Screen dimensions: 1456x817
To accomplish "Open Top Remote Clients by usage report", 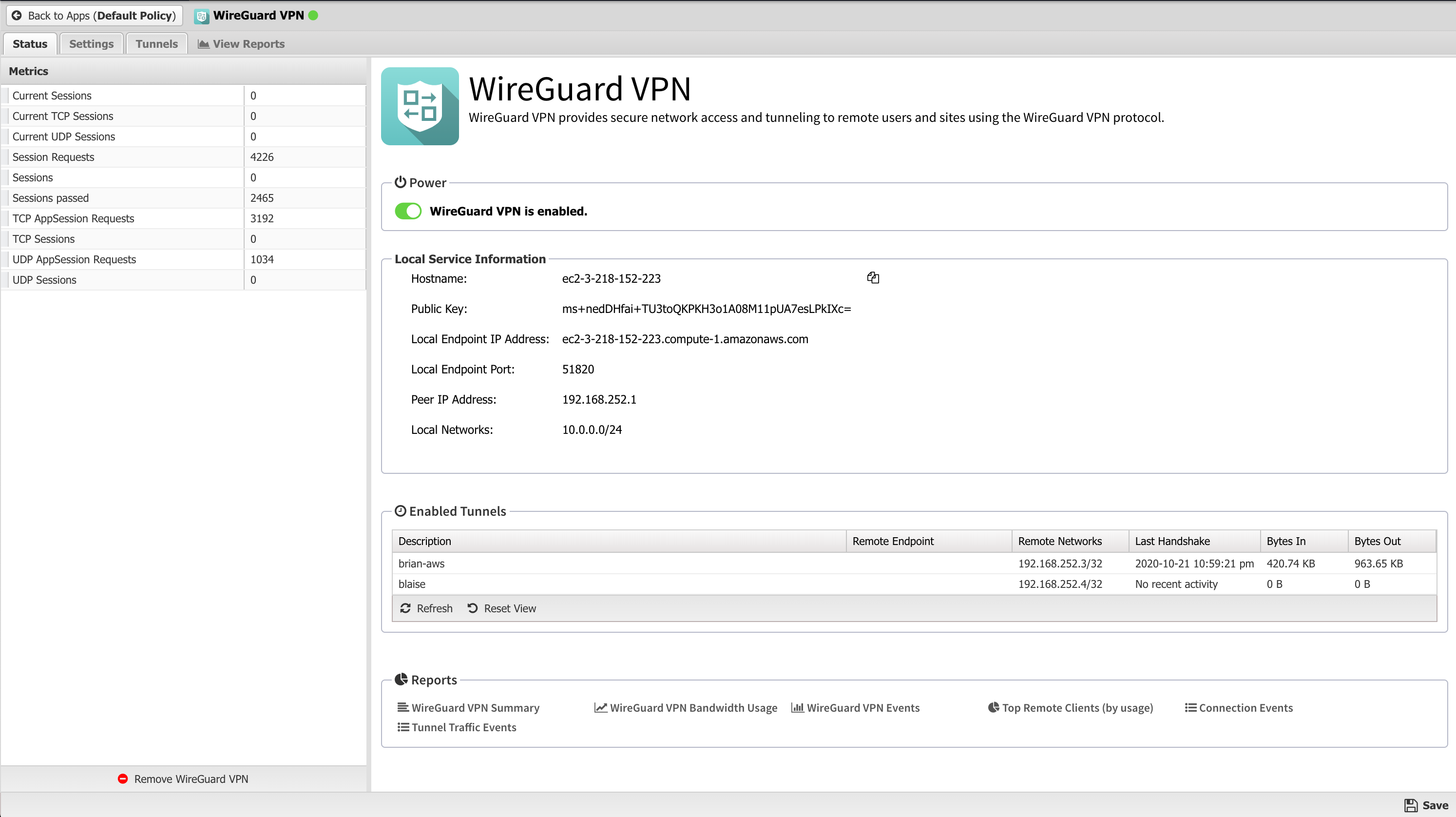I will point(1071,707).
